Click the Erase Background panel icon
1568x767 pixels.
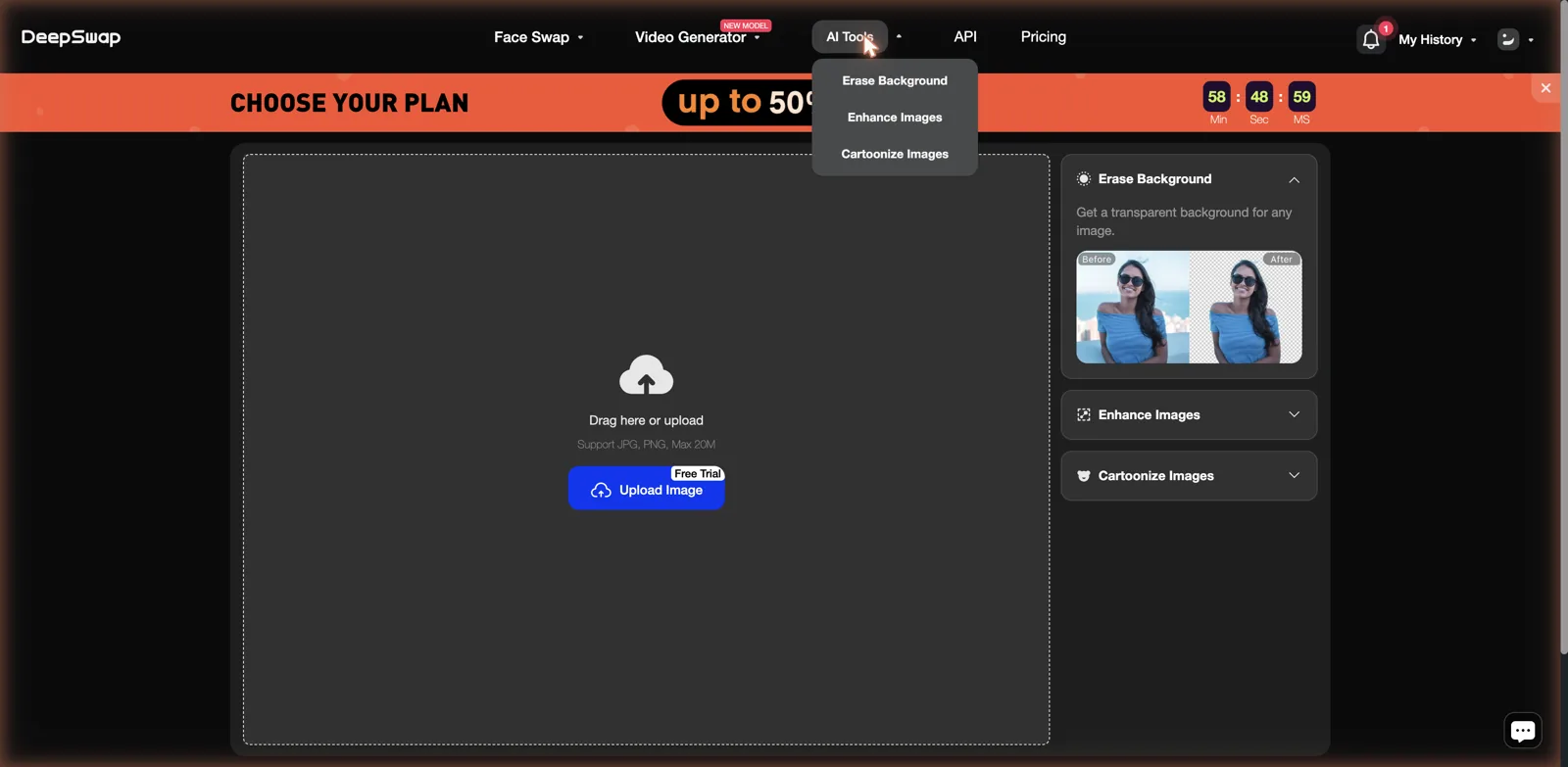[x=1084, y=179]
